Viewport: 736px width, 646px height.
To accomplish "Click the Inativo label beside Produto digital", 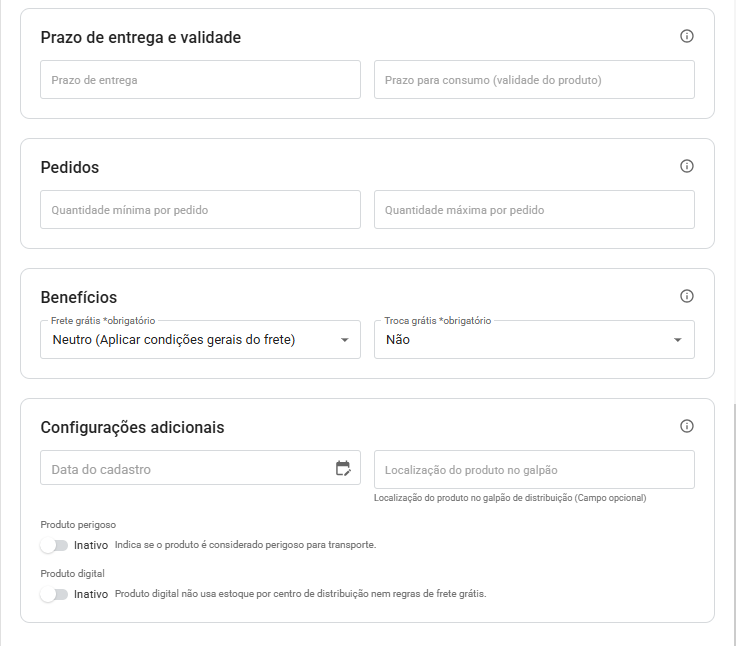I will pyautogui.click(x=91, y=594).
